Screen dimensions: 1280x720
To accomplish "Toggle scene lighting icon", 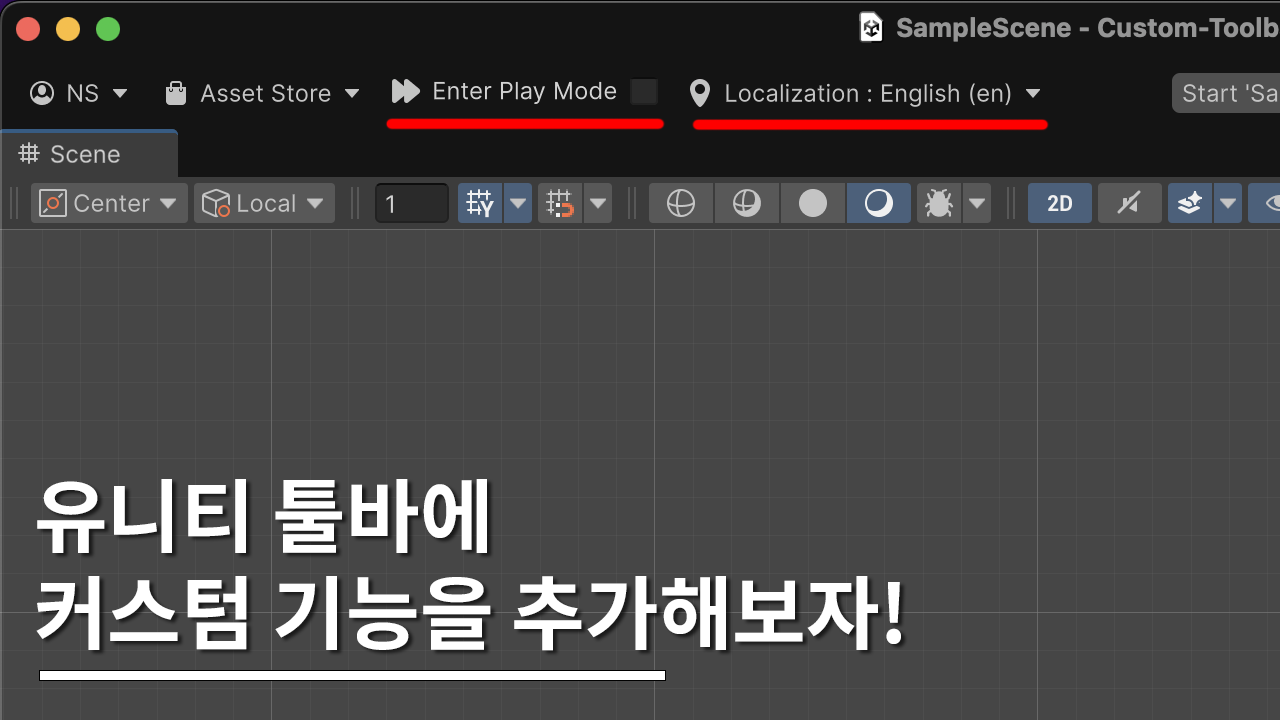I will tap(1129, 203).
